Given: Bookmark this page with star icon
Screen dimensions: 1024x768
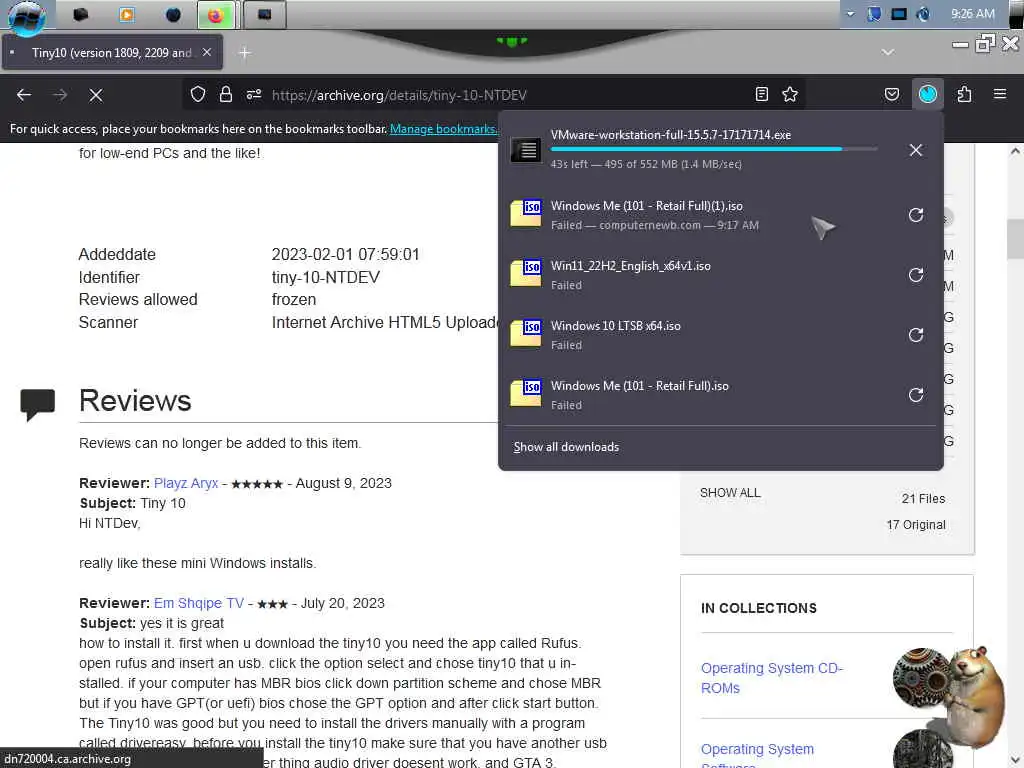Looking at the screenshot, I should point(790,95).
